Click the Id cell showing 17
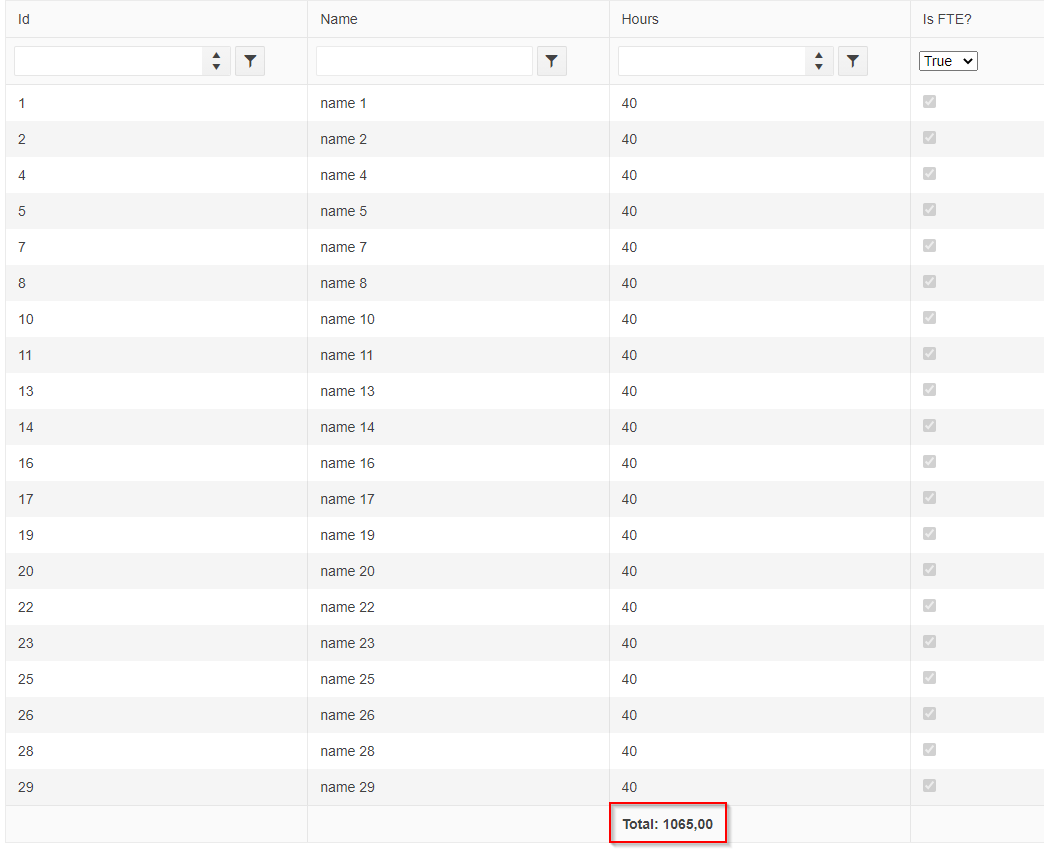The height and width of the screenshot is (863, 1044). 156,499
